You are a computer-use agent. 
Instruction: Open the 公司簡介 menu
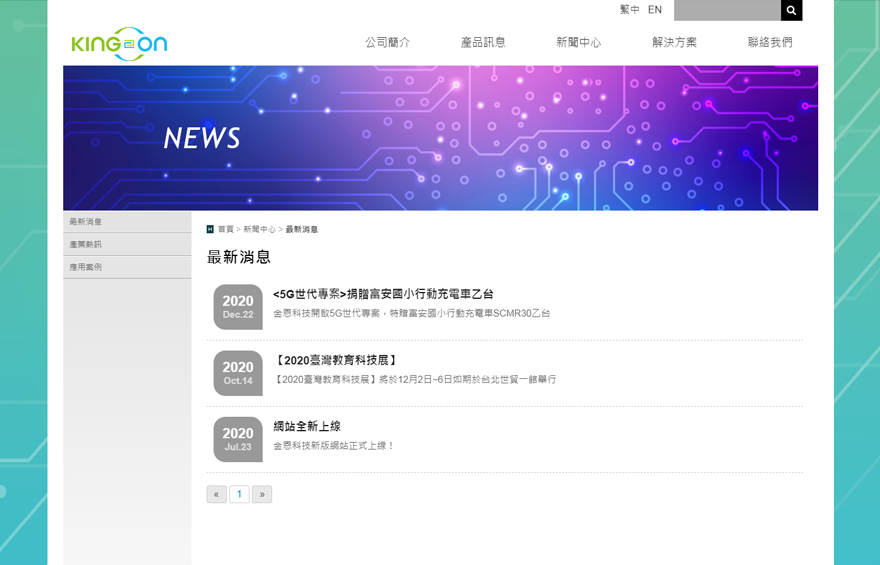tap(387, 42)
